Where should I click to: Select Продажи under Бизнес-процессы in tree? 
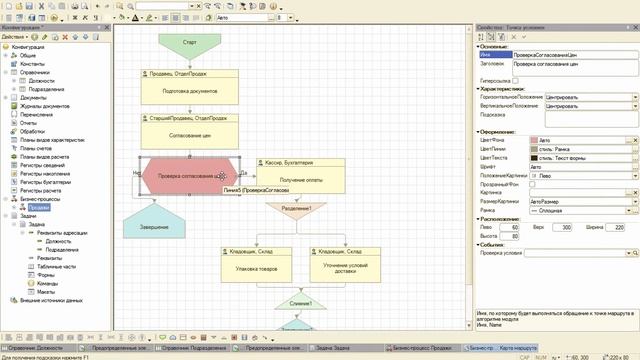pos(39,208)
